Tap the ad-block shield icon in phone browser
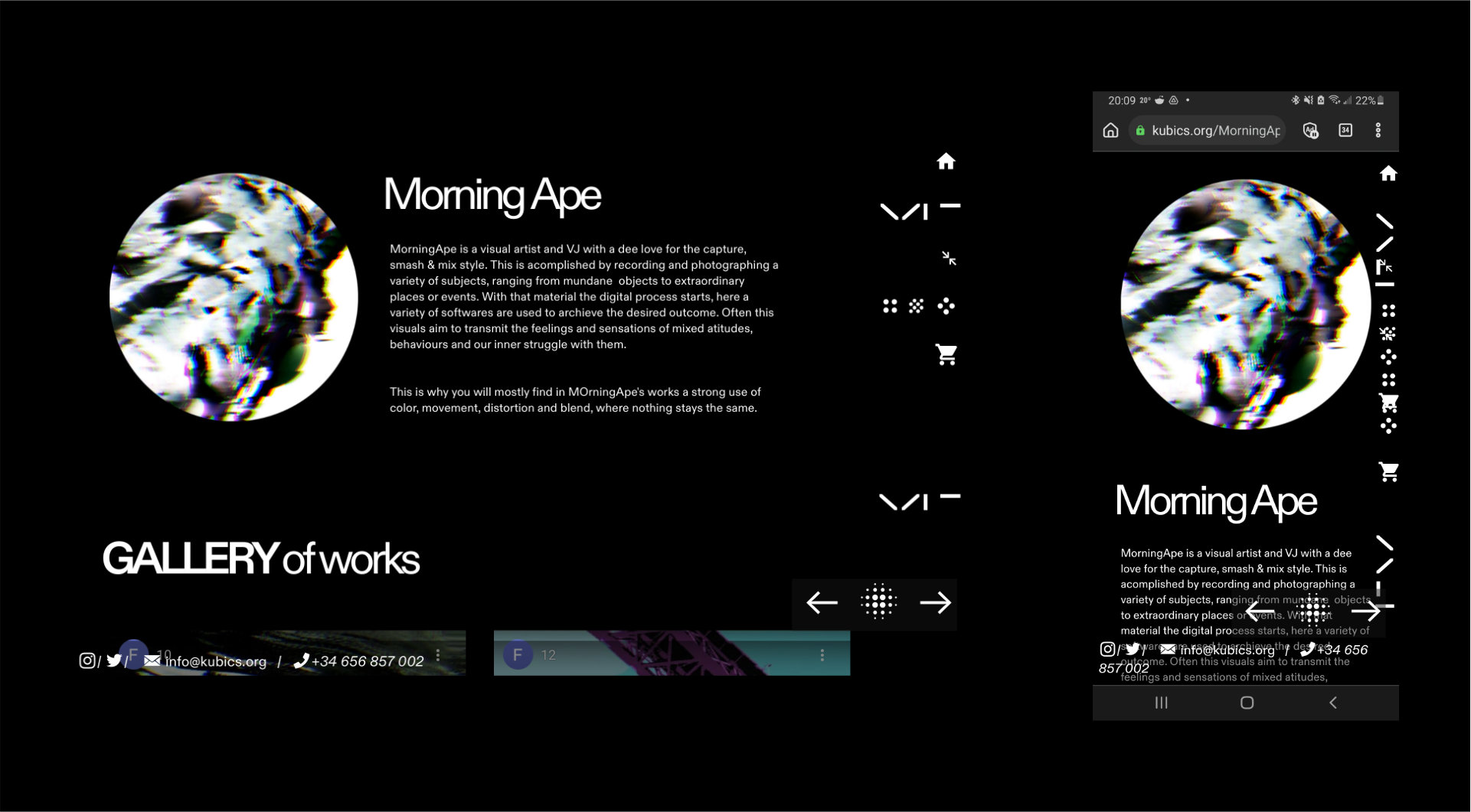The width and height of the screenshot is (1471, 812). (x=1311, y=131)
